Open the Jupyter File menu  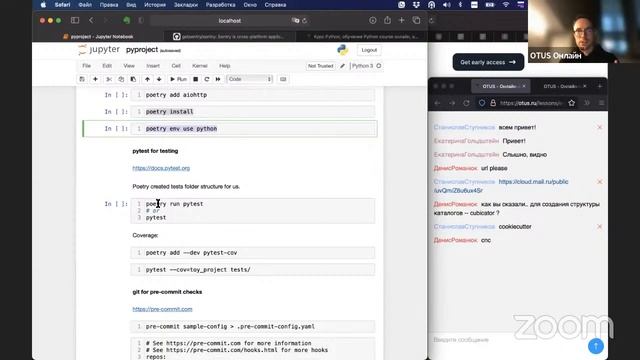87,66
